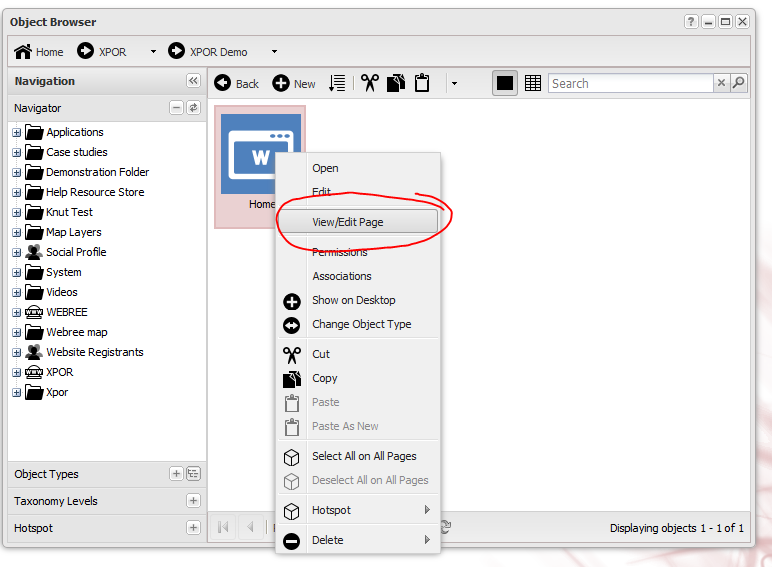Select the WEBREE website node
This screenshot has height=567, width=772.
coord(66,312)
